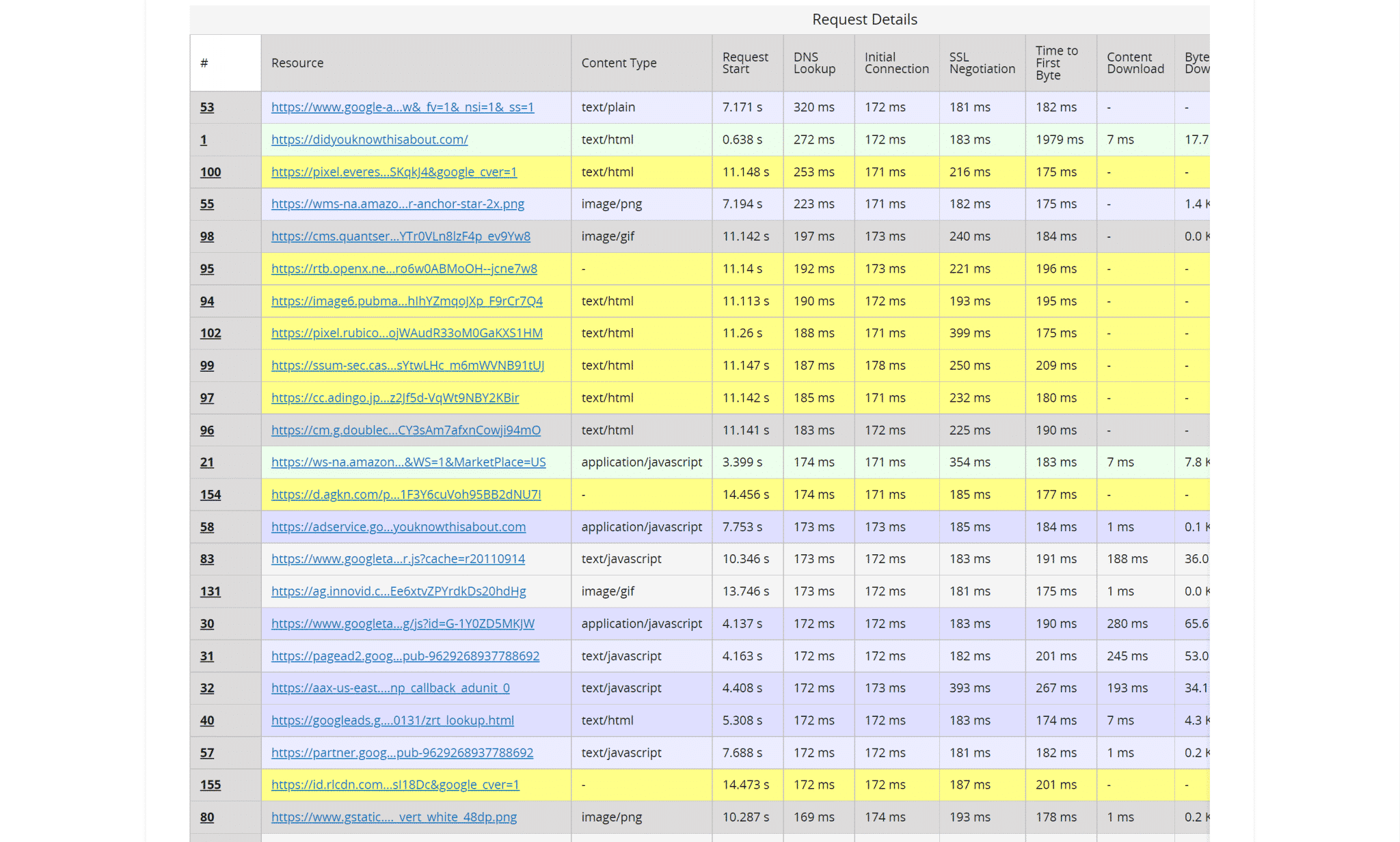Open details for request number 100

210,172
